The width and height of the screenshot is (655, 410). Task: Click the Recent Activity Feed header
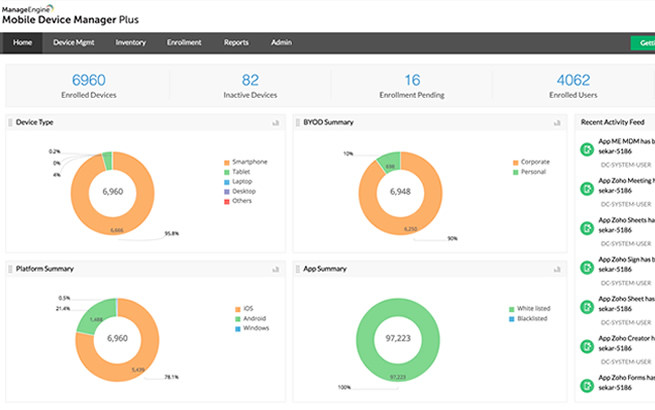click(x=612, y=122)
